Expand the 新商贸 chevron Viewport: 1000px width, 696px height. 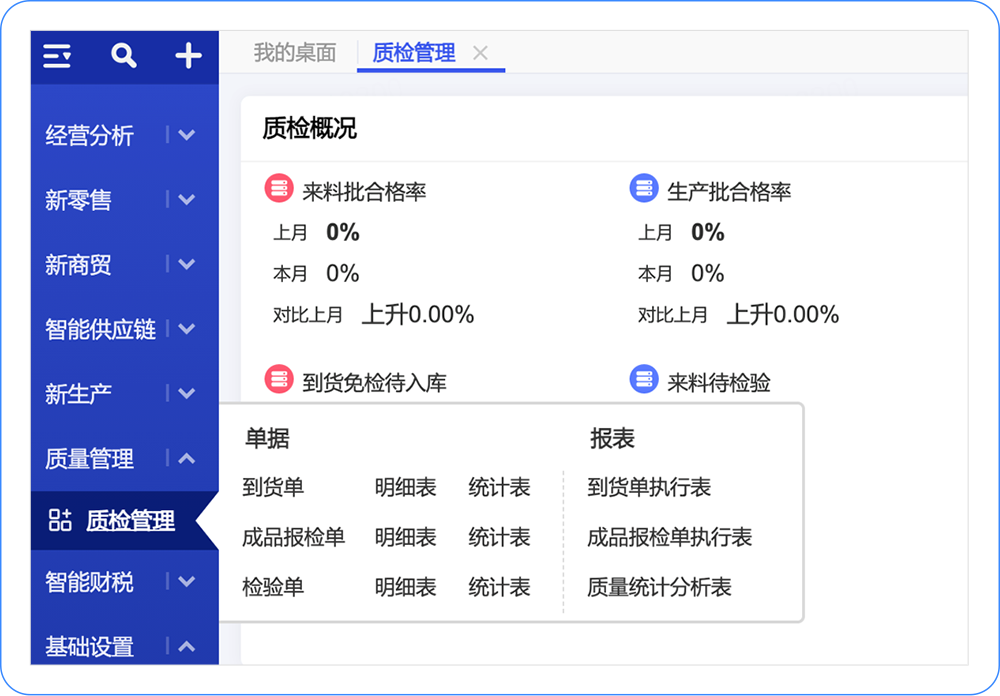[x=186, y=263]
